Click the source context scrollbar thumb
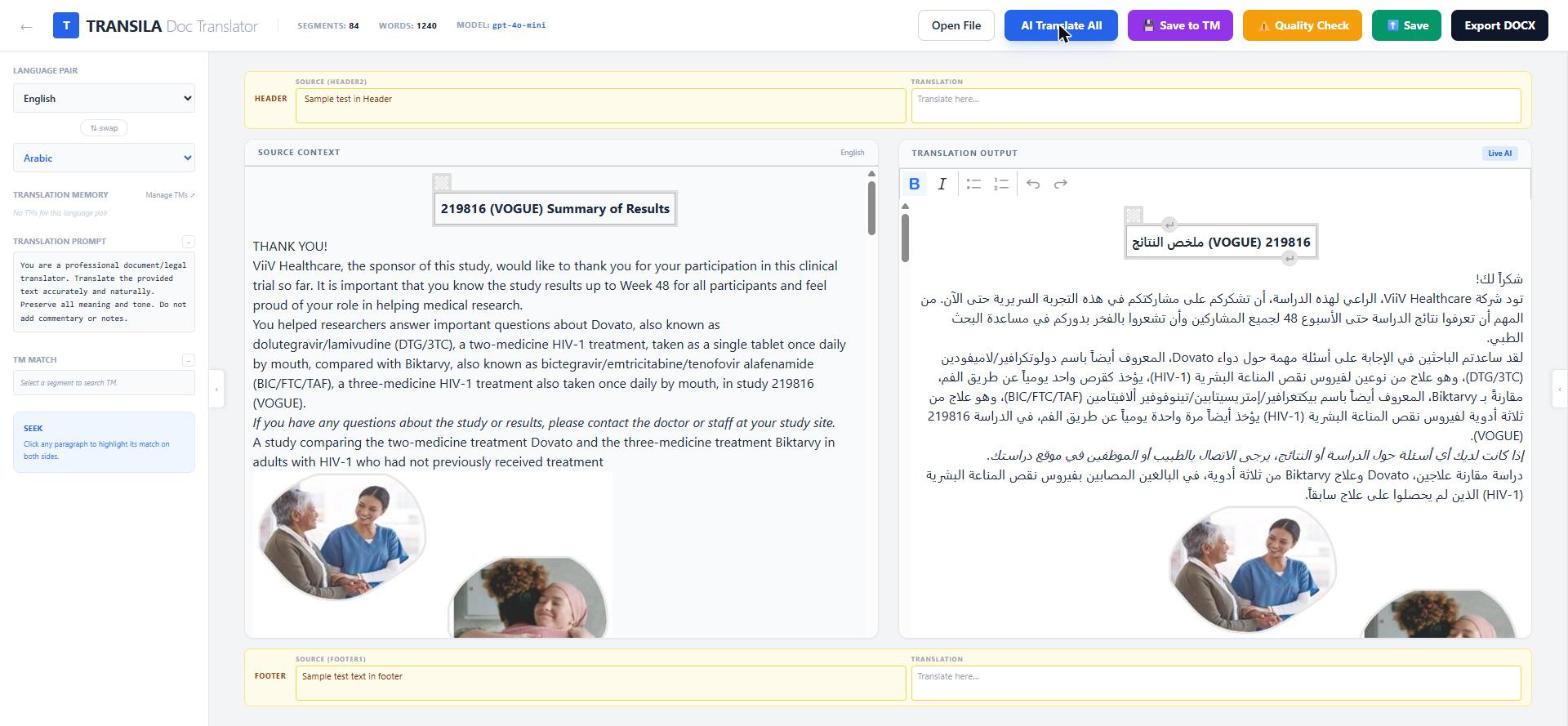The image size is (1568, 726). tap(872, 208)
